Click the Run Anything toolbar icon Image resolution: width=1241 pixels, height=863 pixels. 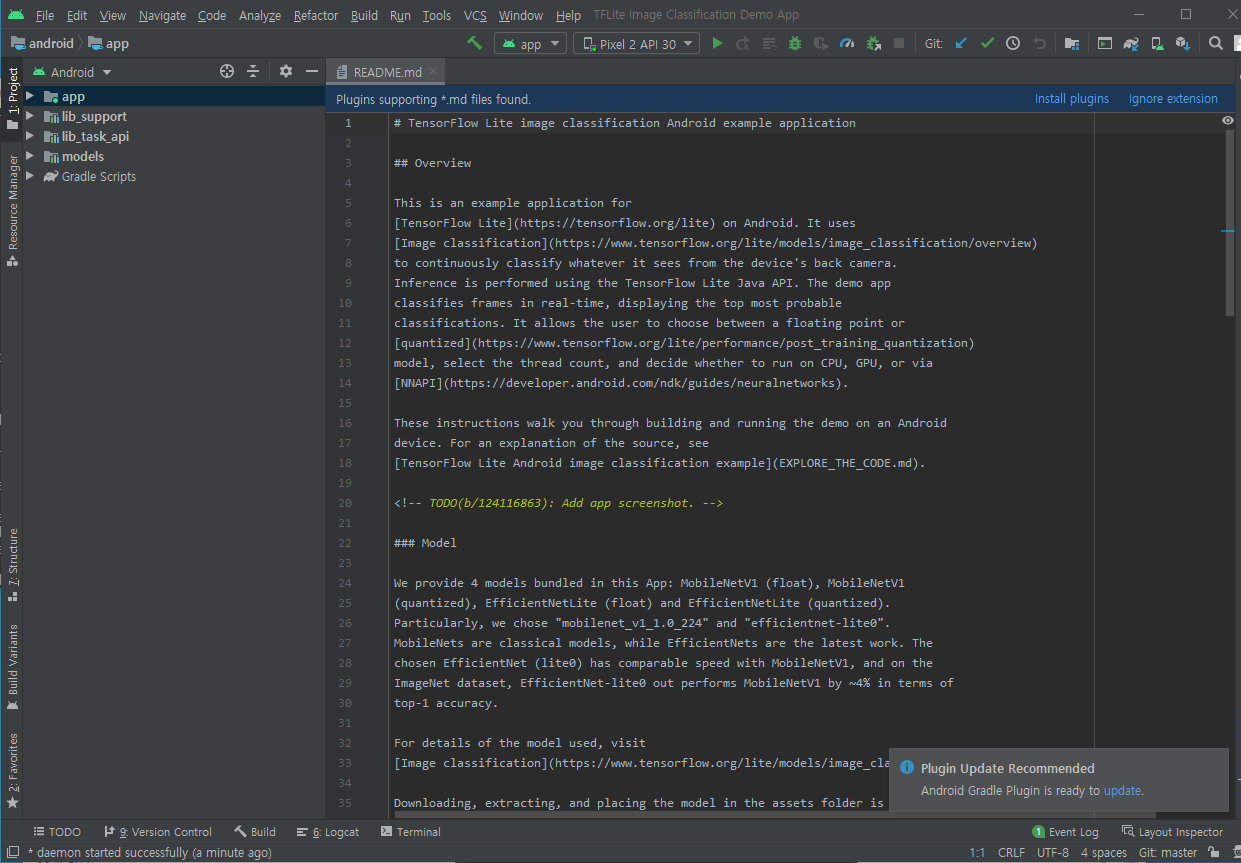coord(1104,43)
